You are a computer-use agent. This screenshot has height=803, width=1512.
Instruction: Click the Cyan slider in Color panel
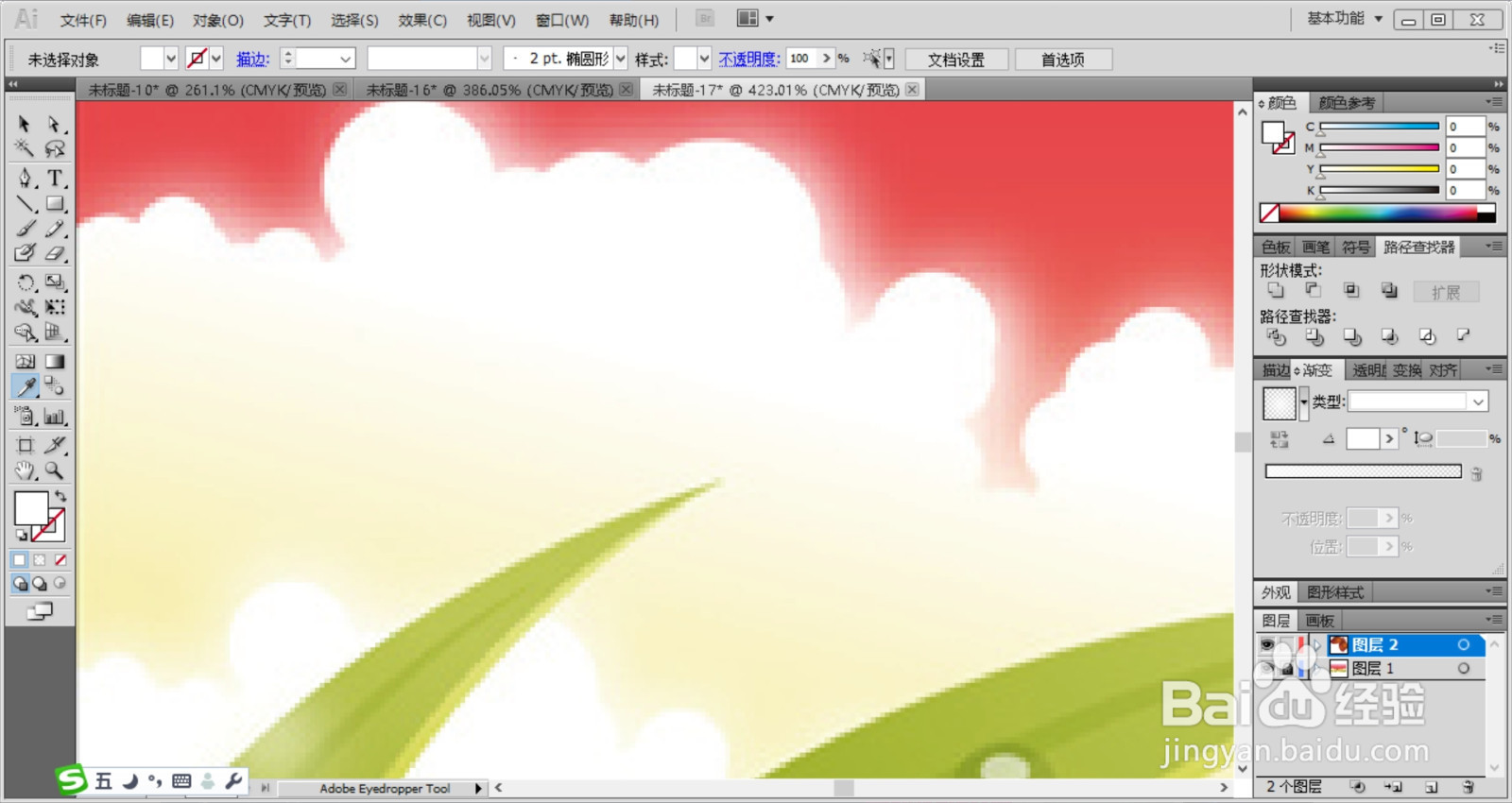point(1380,126)
